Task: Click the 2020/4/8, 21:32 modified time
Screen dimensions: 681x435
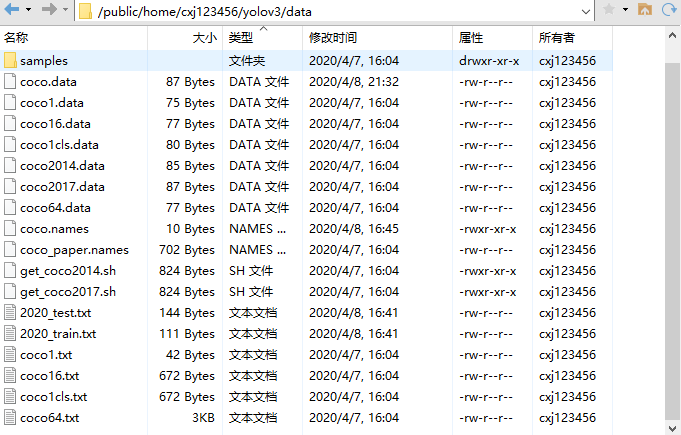Action: [x=354, y=82]
